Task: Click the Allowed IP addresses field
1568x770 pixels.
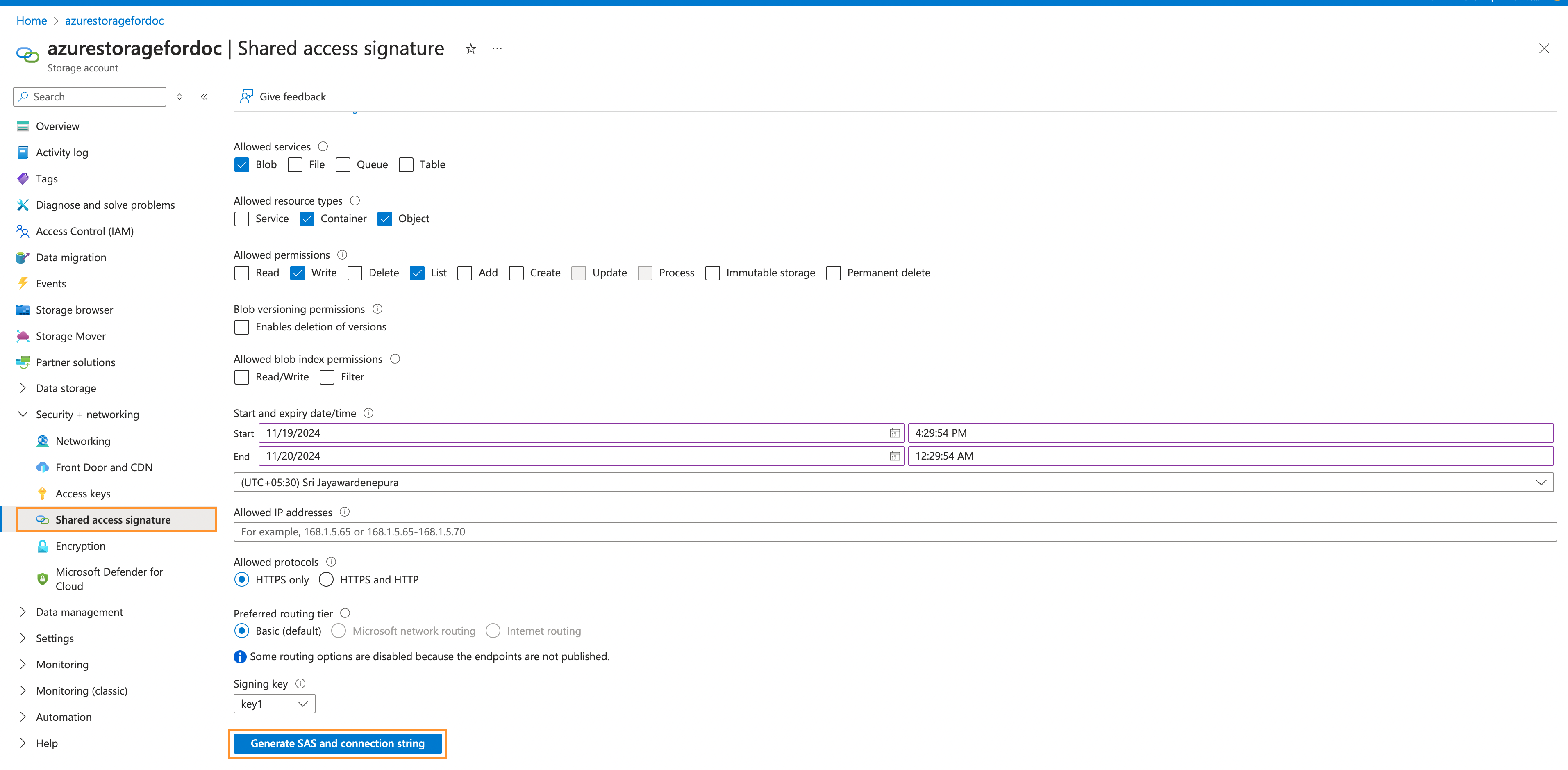Action: tap(895, 532)
